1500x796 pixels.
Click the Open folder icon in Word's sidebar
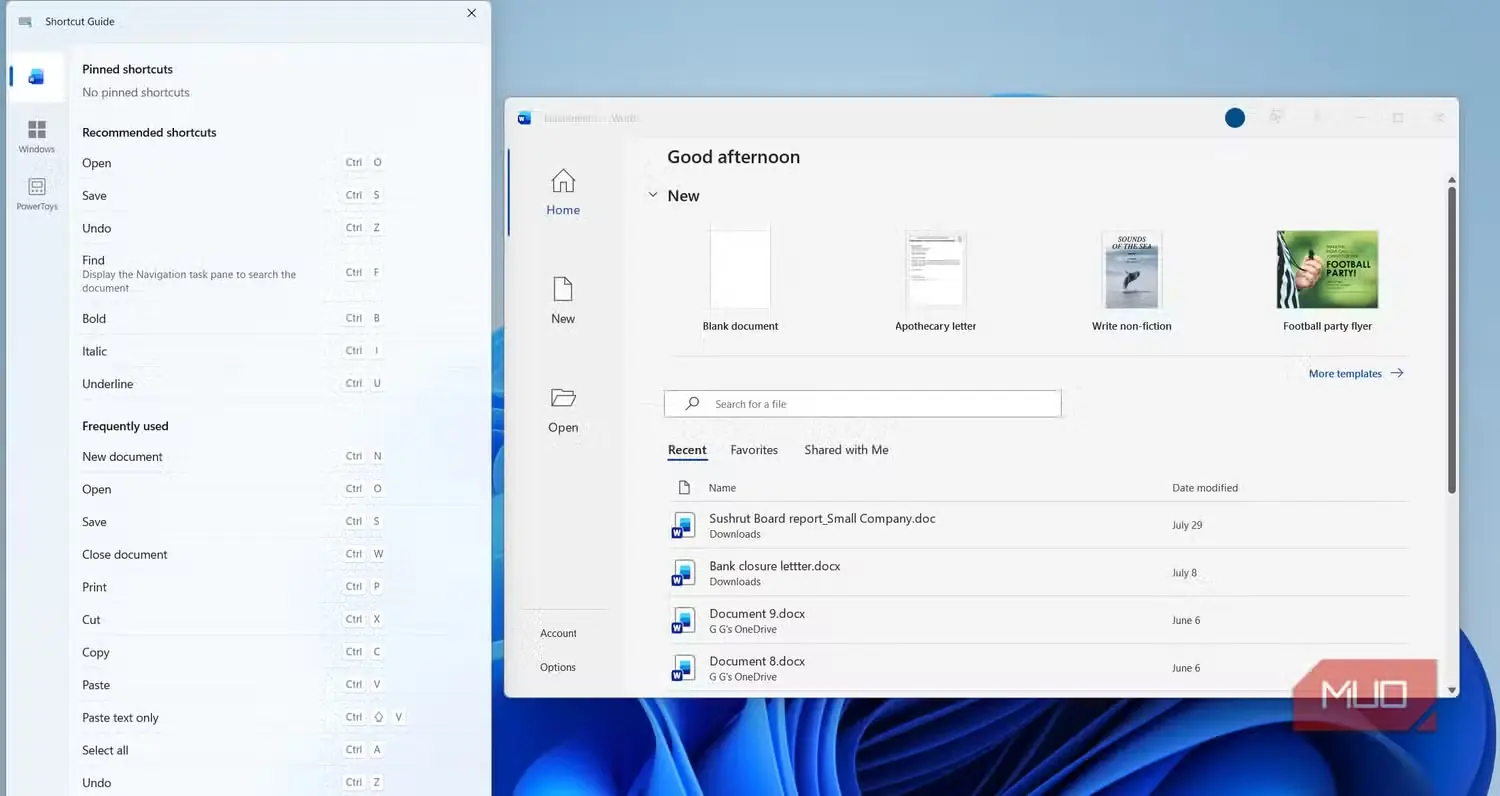click(563, 398)
